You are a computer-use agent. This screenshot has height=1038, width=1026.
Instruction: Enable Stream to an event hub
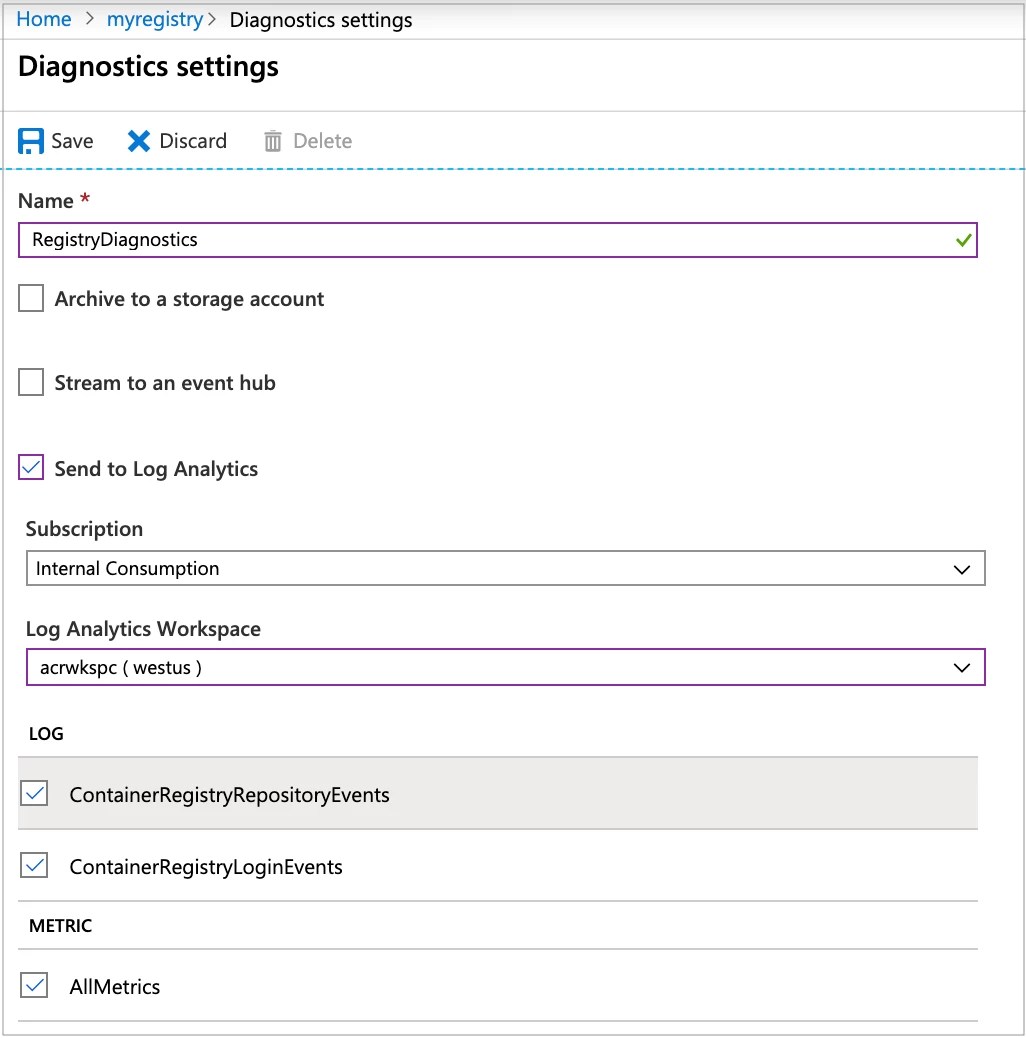coord(30,381)
